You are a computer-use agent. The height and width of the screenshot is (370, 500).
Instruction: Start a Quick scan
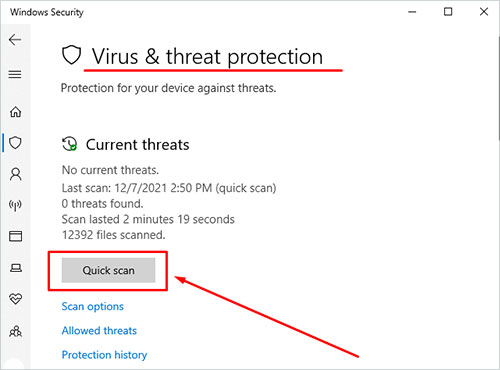click(x=108, y=270)
